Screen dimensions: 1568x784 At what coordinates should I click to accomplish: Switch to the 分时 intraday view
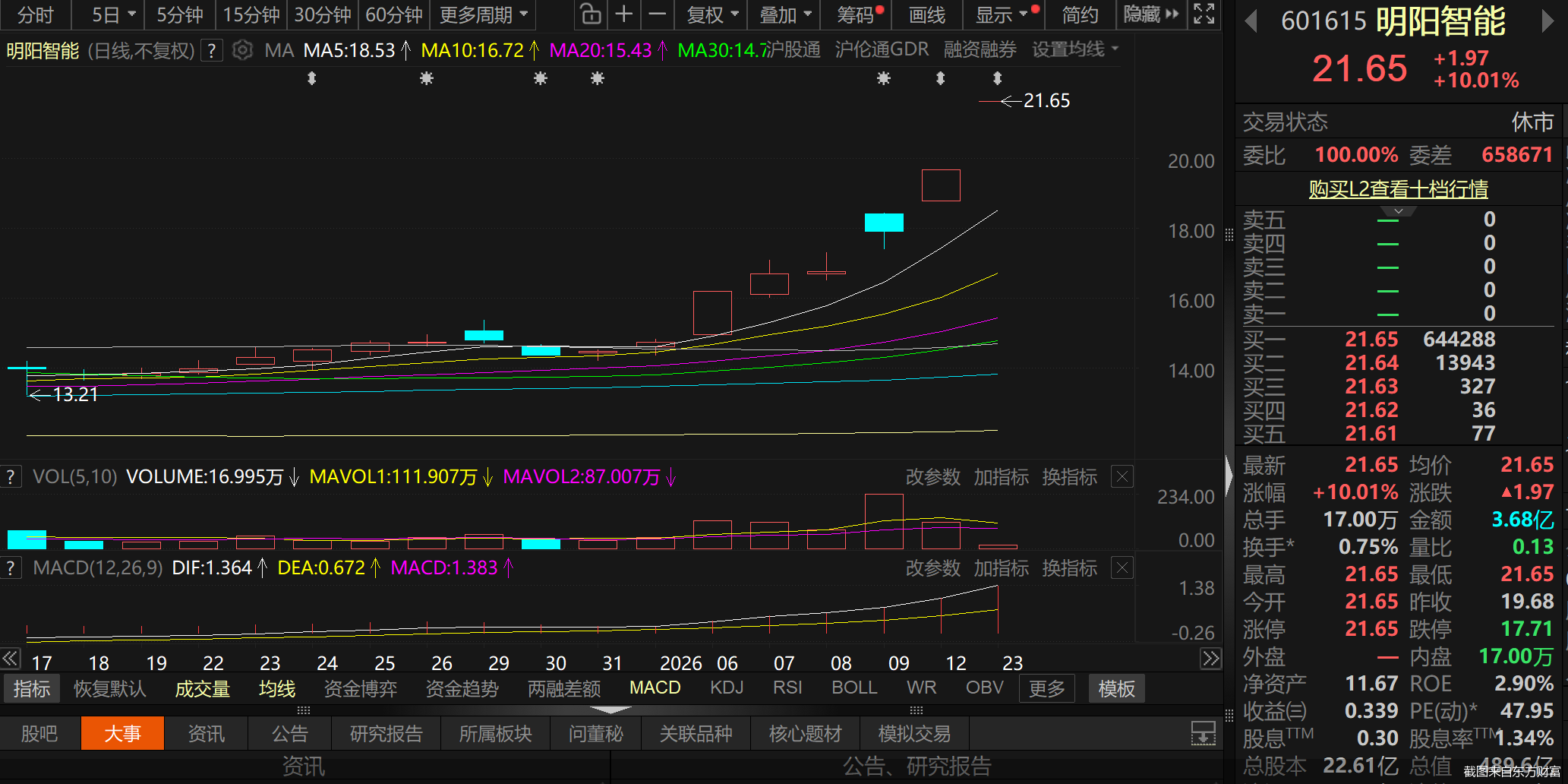[x=36, y=14]
